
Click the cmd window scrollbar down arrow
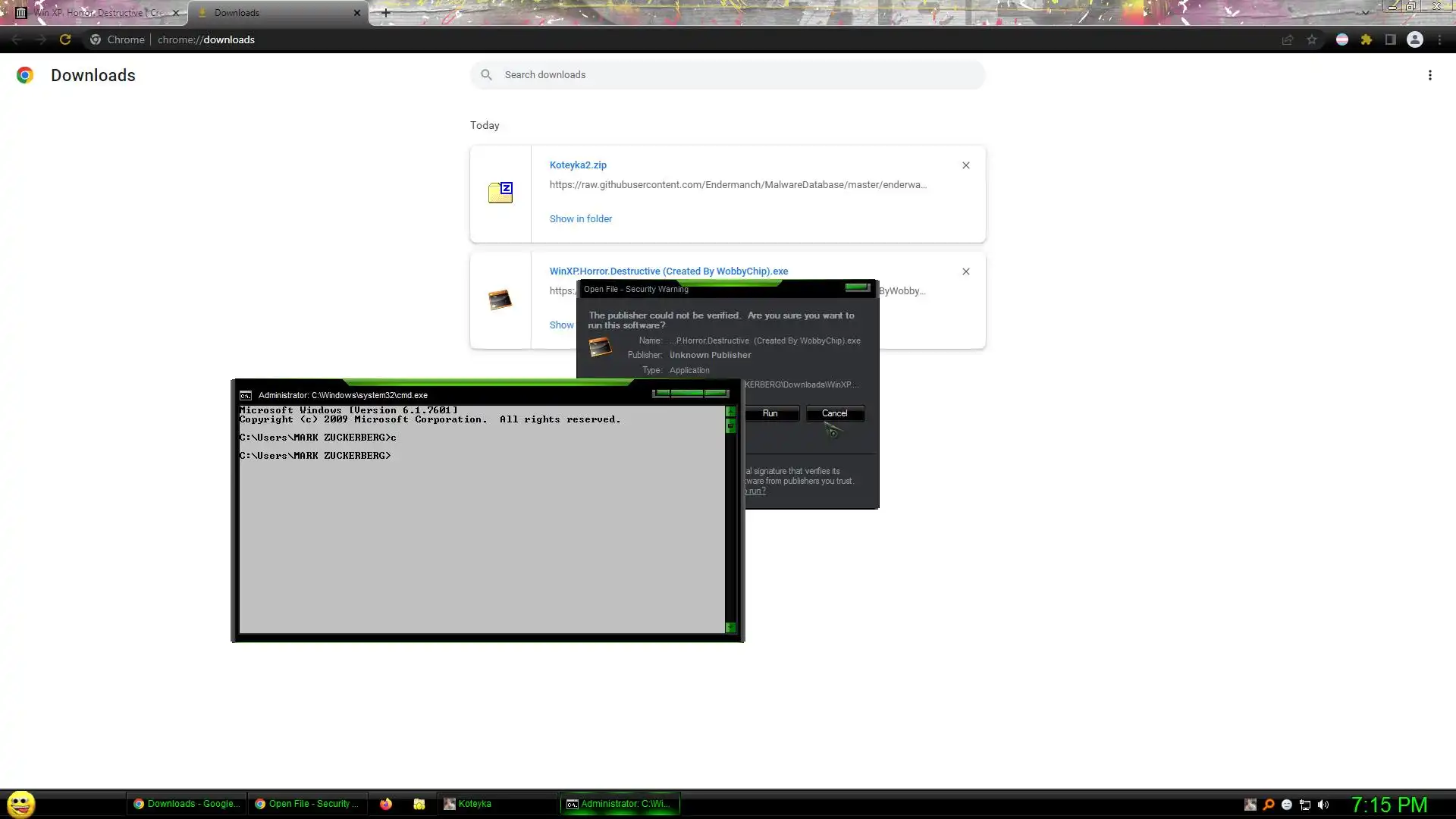pyautogui.click(x=730, y=627)
